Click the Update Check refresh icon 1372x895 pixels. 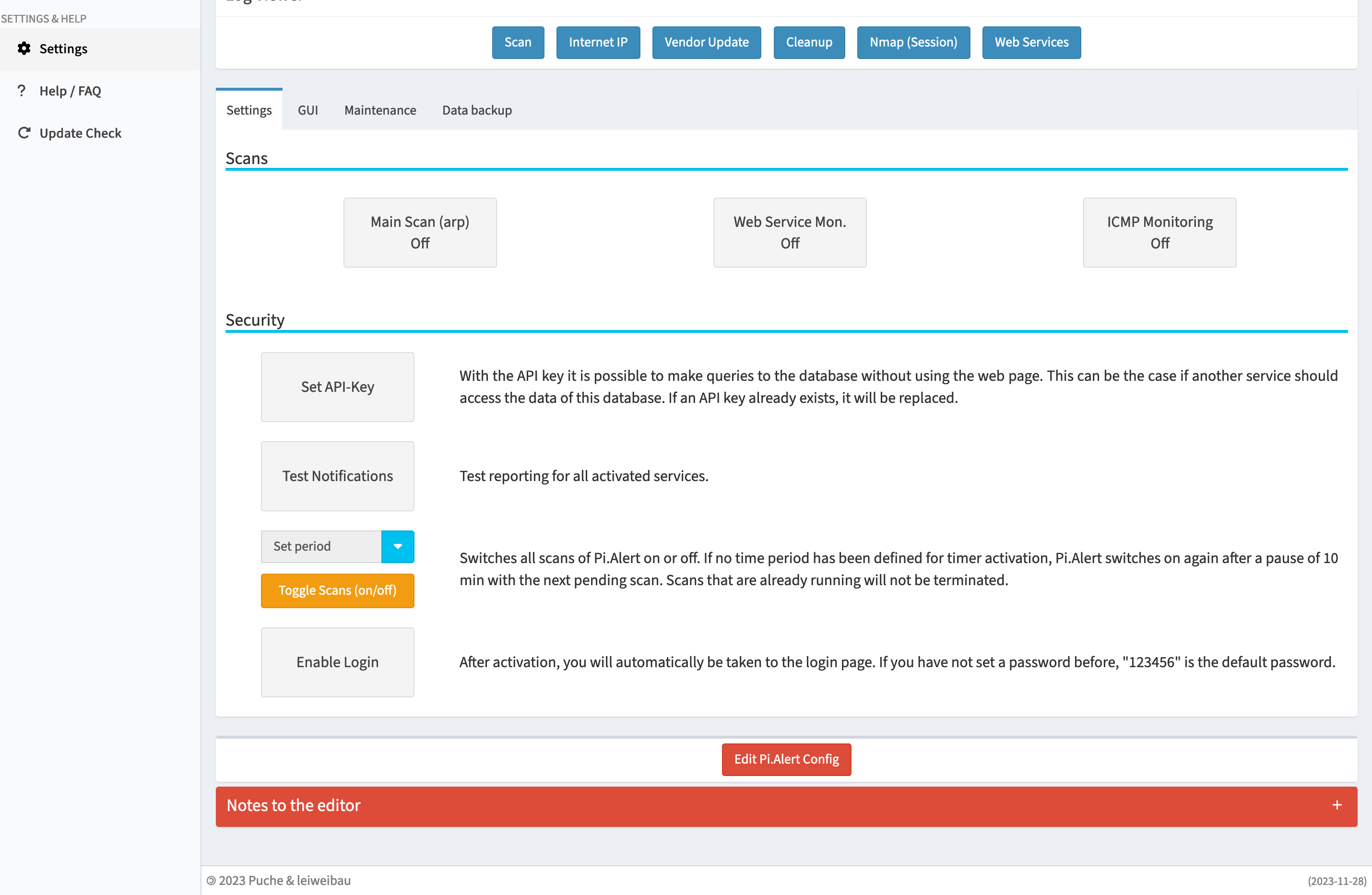(x=24, y=133)
